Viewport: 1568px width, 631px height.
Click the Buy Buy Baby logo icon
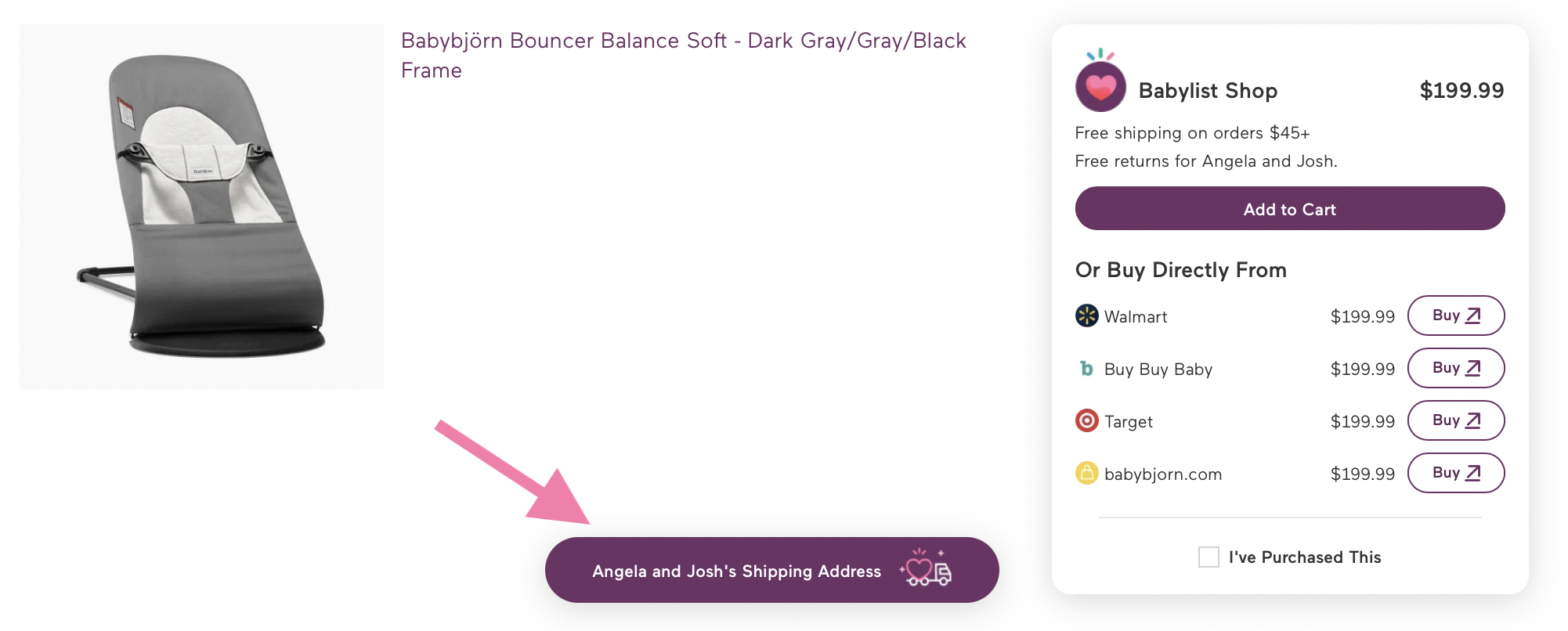pos(1086,368)
